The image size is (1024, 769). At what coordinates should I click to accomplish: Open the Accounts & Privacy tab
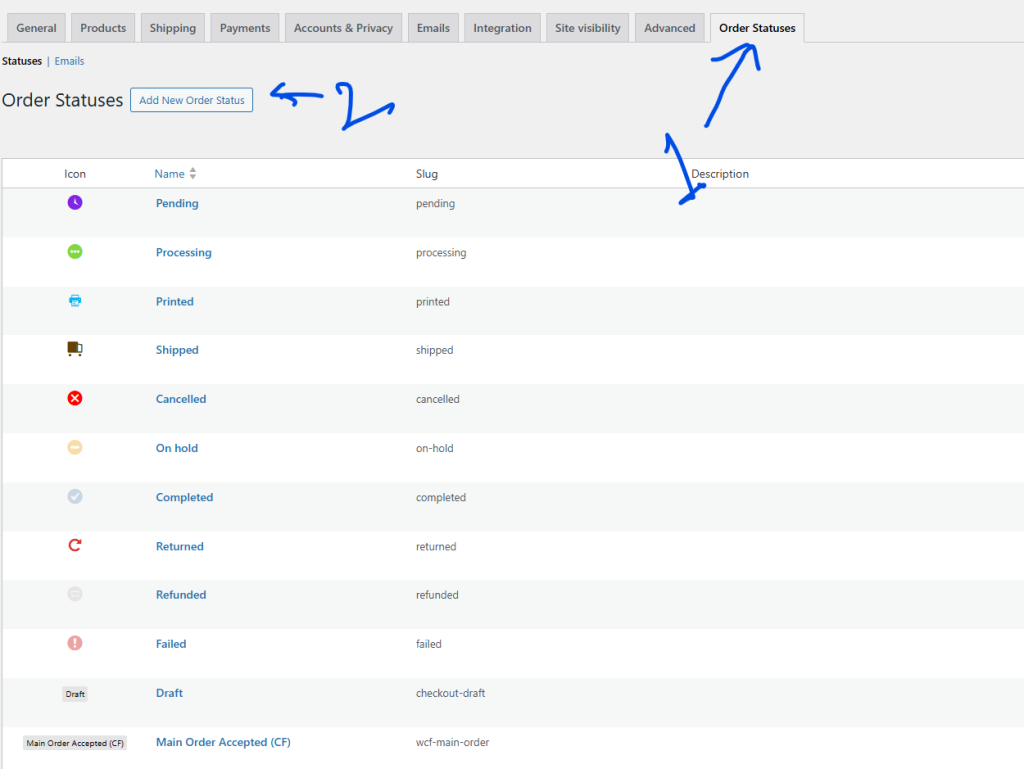pyautogui.click(x=343, y=28)
